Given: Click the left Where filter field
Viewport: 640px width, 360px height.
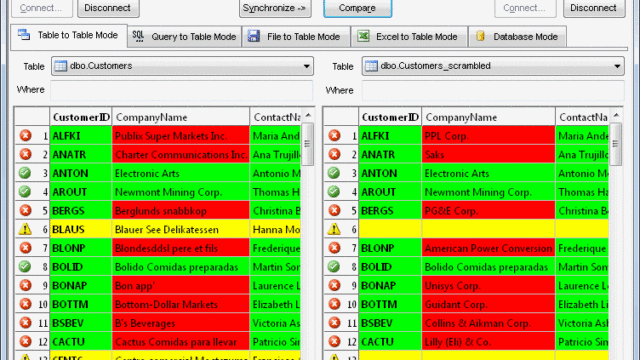Looking at the screenshot, I should click(182, 90).
